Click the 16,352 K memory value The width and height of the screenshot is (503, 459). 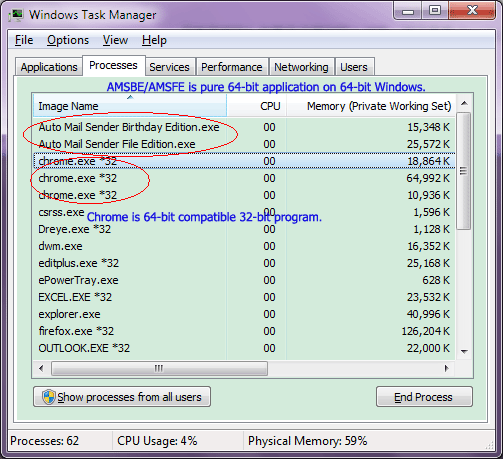click(x=428, y=246)
